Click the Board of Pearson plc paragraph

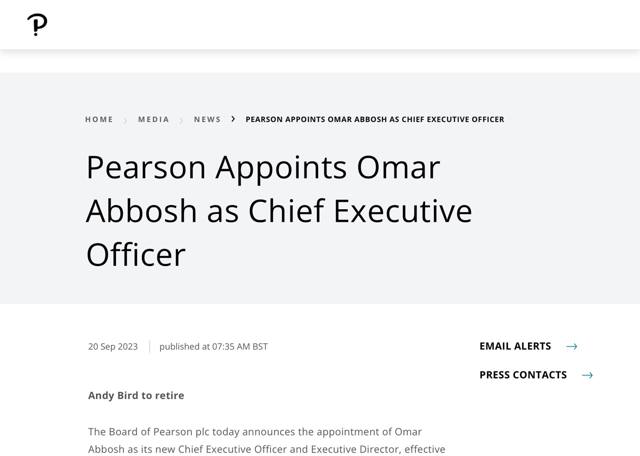[x=266, y=441]
